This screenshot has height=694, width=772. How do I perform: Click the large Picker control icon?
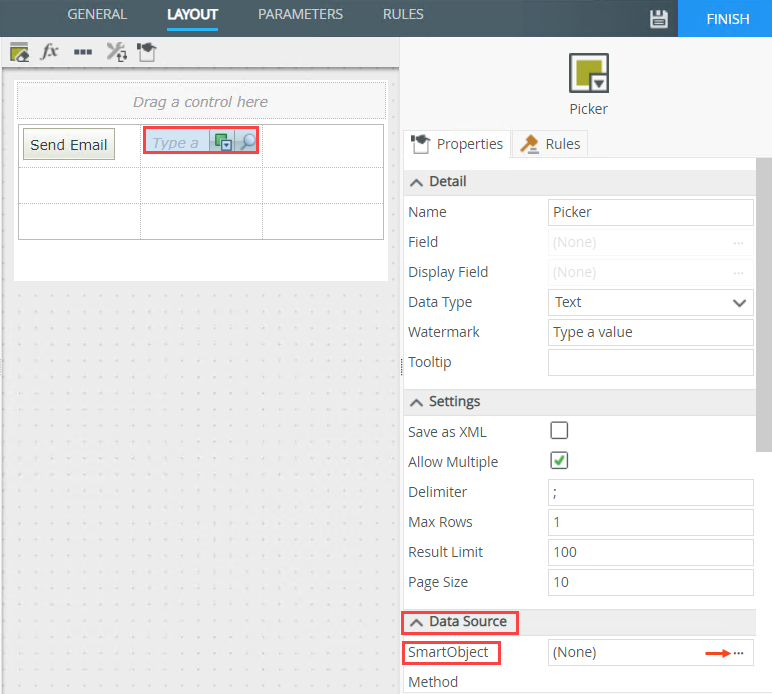point(588,74)
